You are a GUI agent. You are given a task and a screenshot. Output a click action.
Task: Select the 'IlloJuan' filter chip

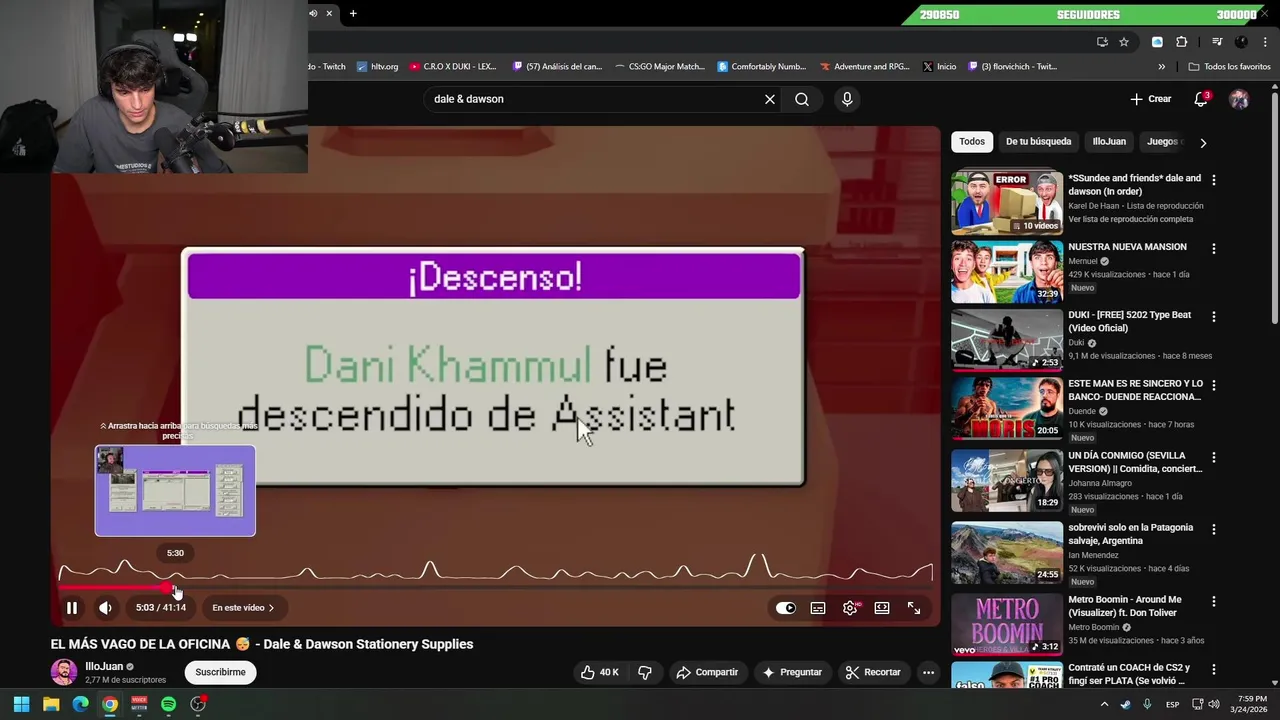coord(1109,142)
